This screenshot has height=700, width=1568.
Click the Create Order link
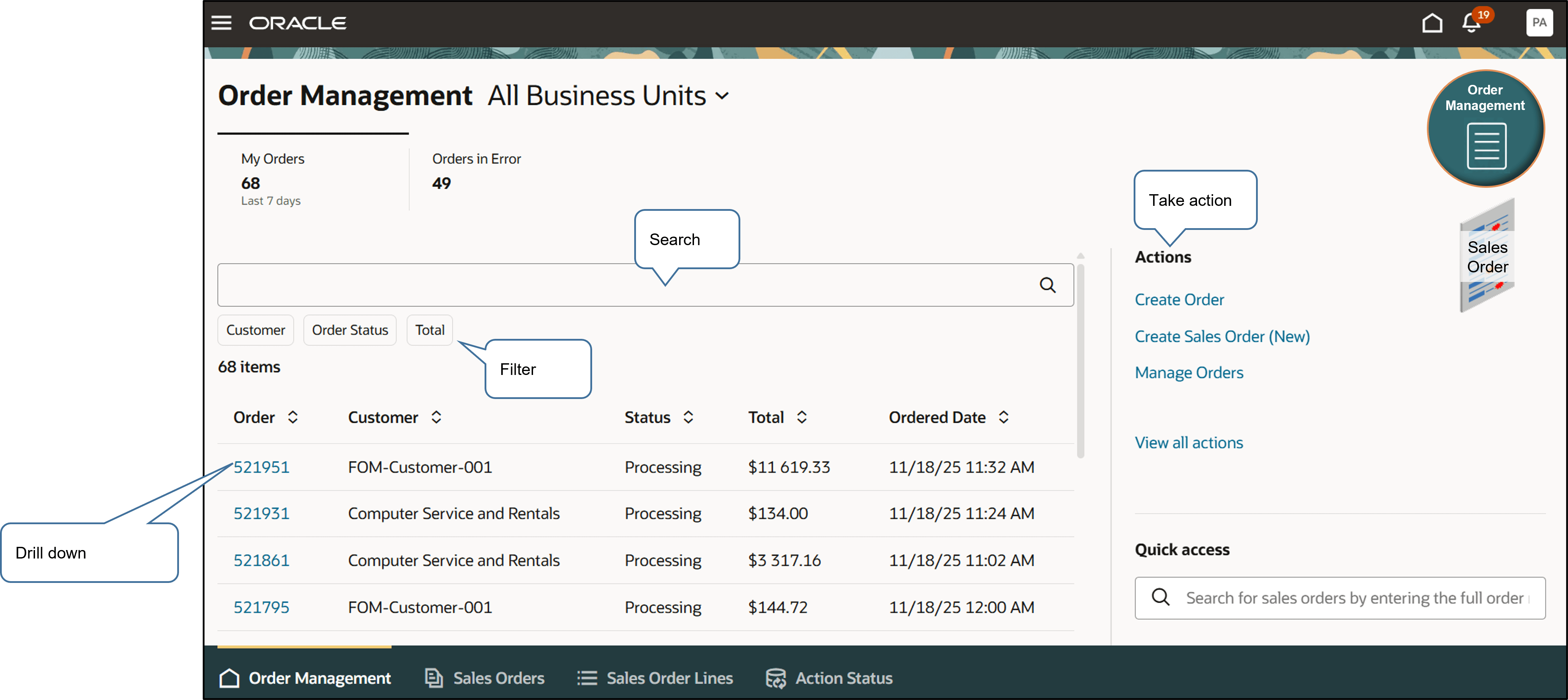point(1179,300)
